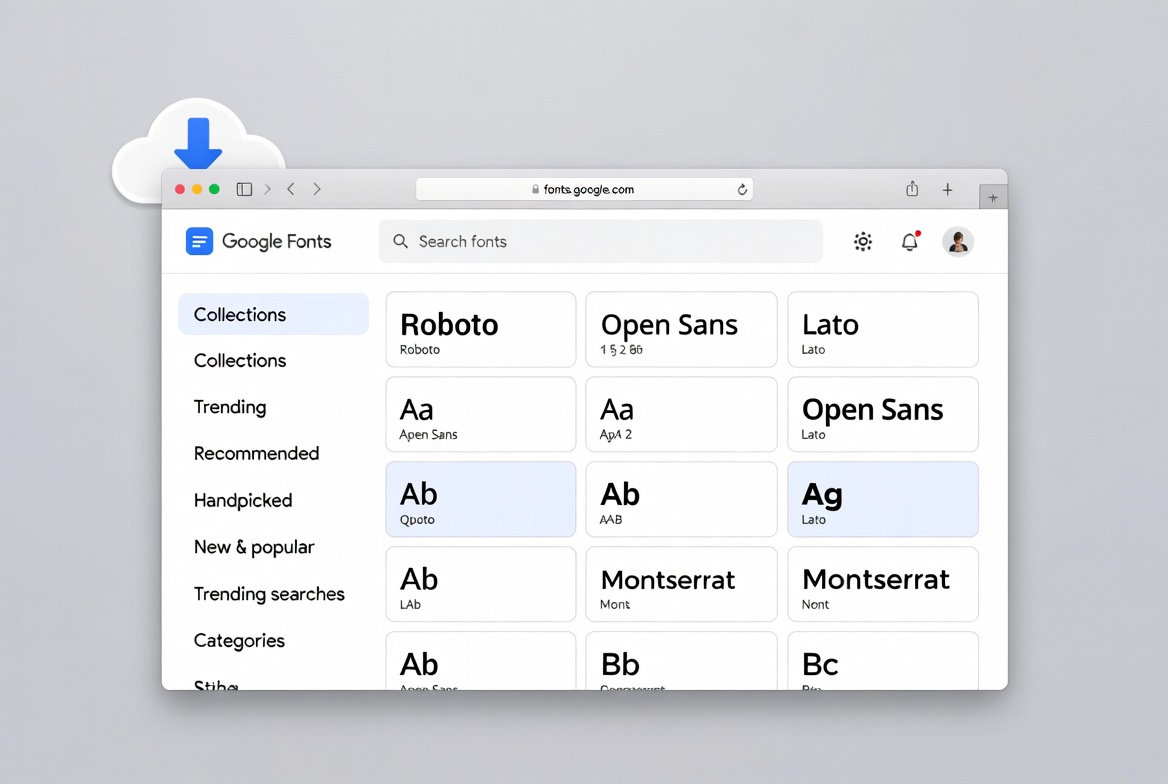
Task: Select highlighted Collections sidebar item
Action: (273, 314)
